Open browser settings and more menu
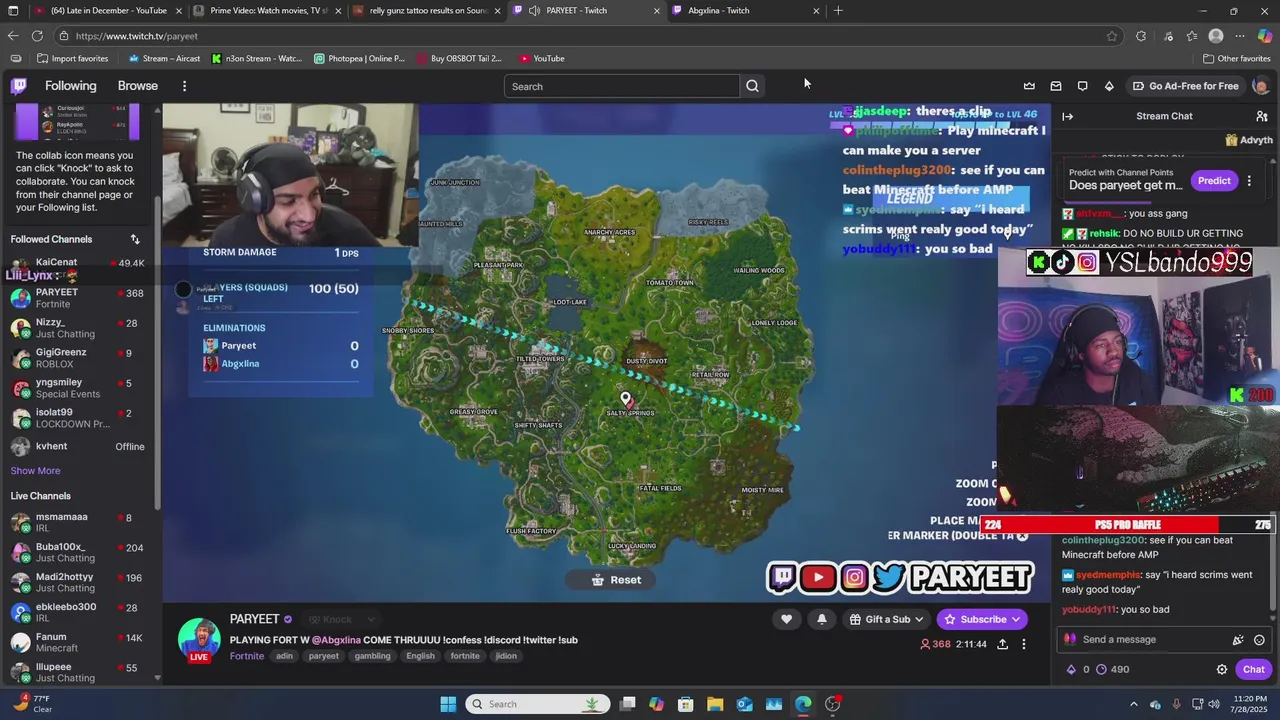1280x720 pixels. click(1240, 36)
